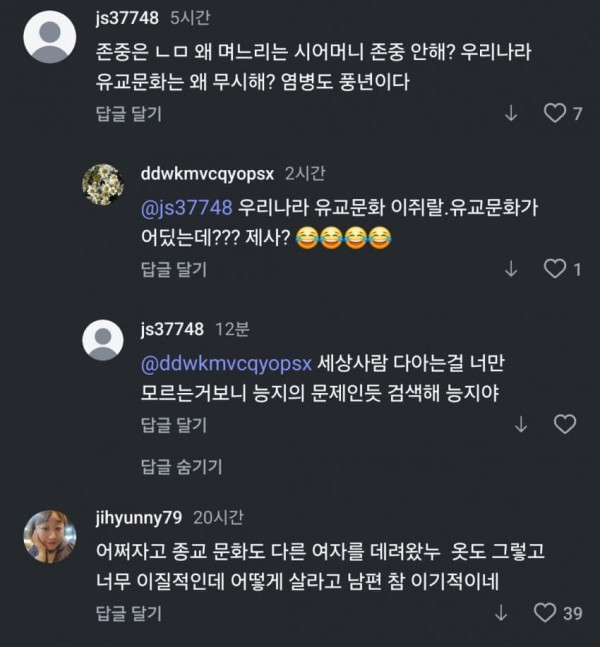Open the @ddwkmvcqyopsx mention link
Viewport: 600px width, 647px height.
coord(226,364)
